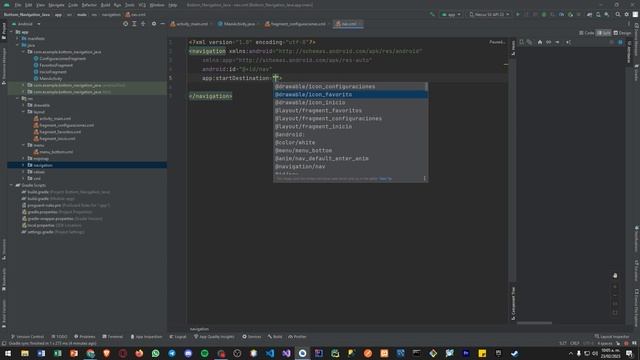
Task: Toggle the Resource Manager side tab
Action: pos(4,65)
